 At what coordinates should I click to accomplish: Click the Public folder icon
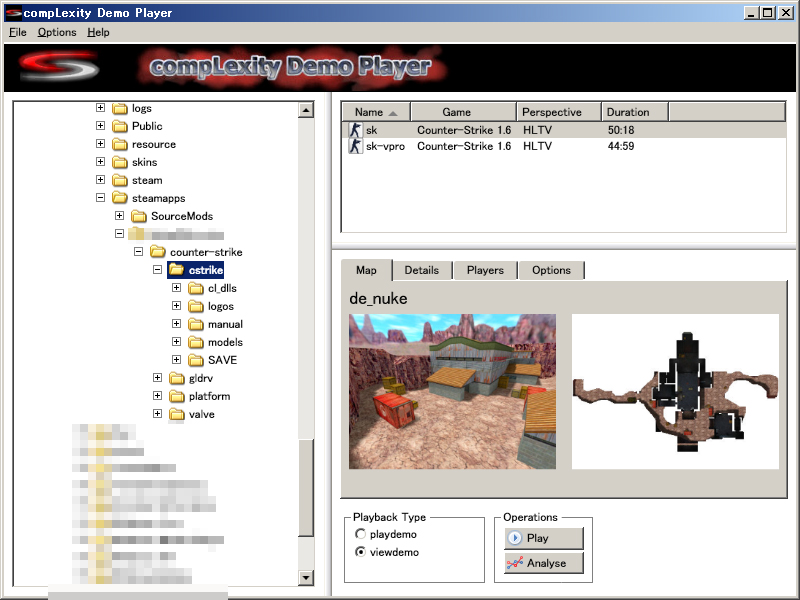coord(120,126)
